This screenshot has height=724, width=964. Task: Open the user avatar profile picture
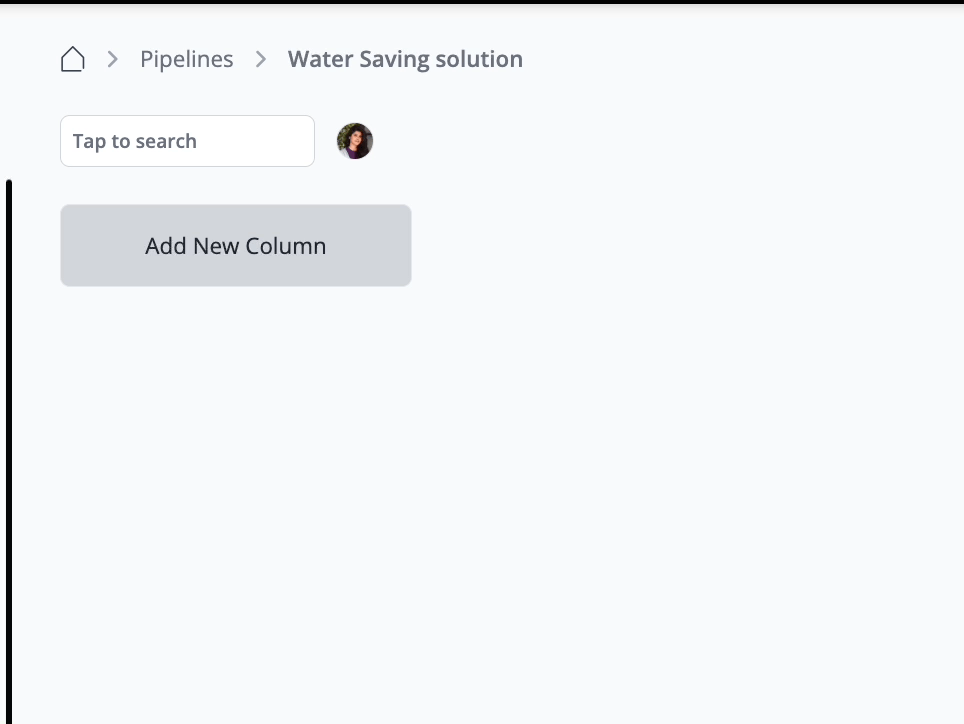coord(355,141)
